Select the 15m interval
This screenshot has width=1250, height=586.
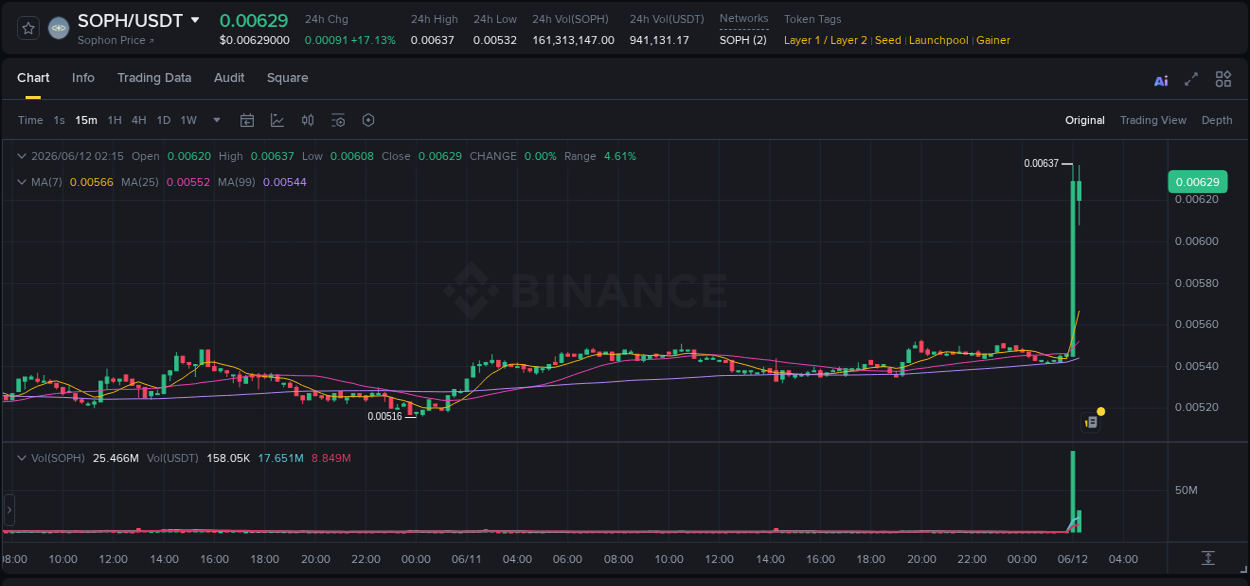[x=86, y=120]
